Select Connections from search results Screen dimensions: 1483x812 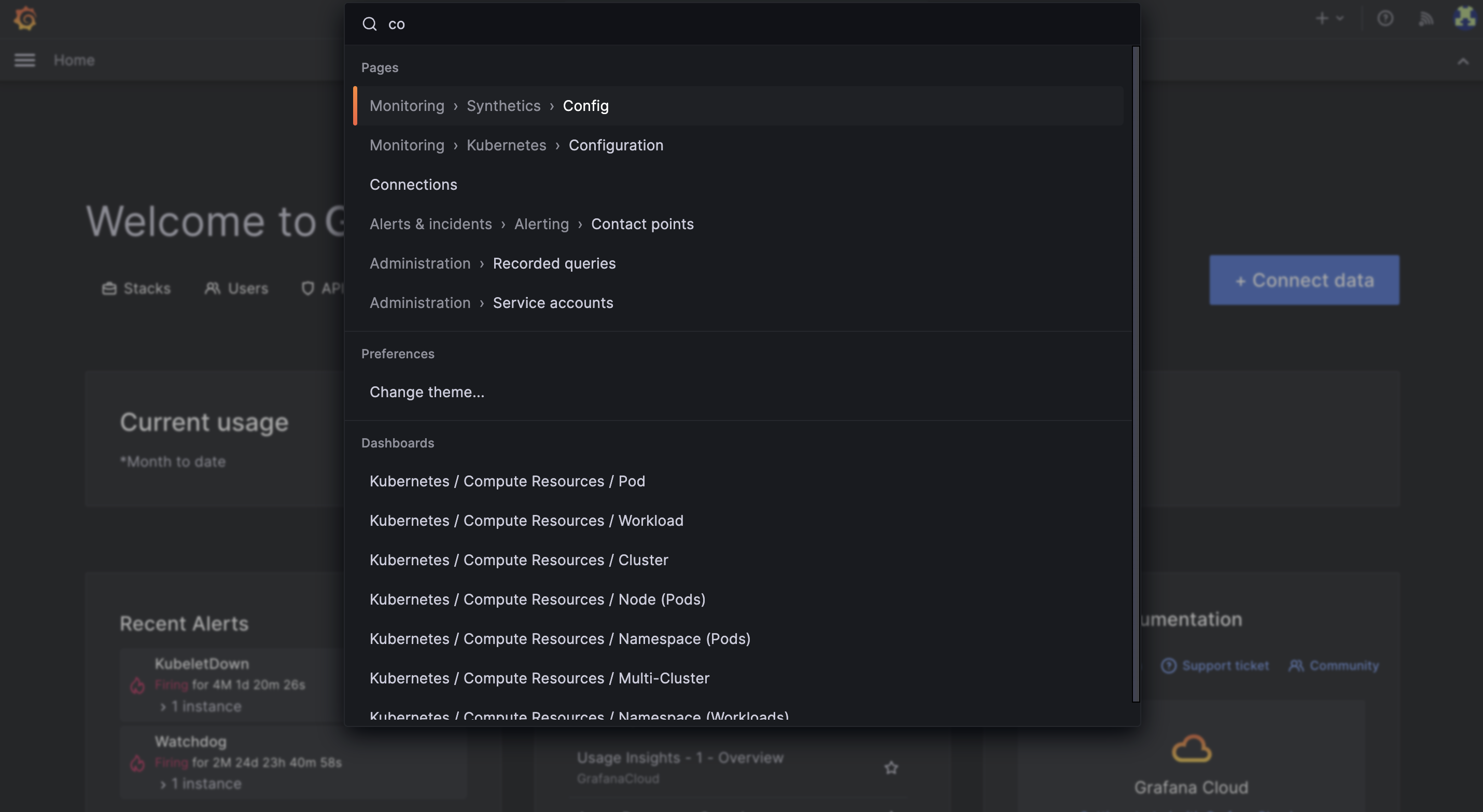point(413,184)
